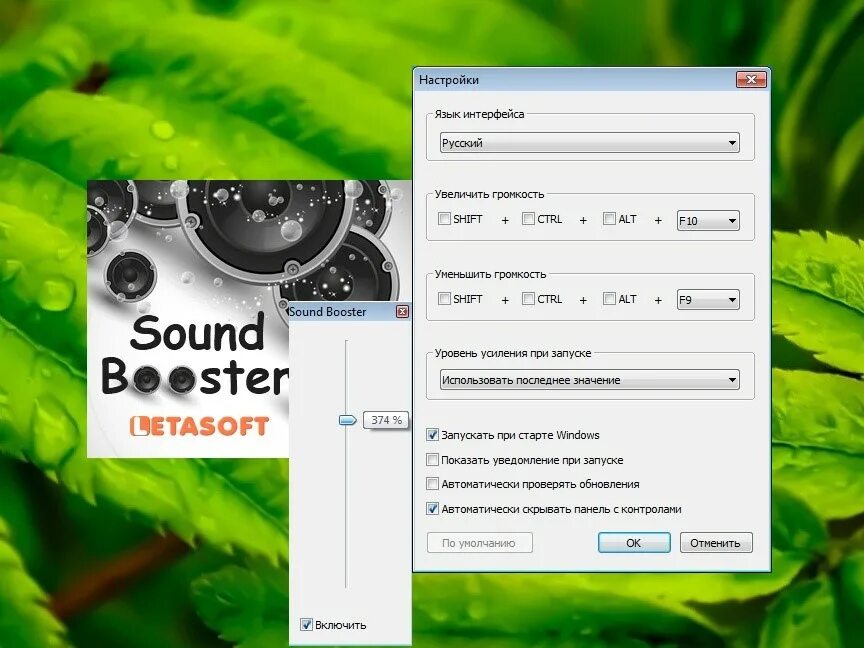
Task: Click the Увеличить громкость group label
Action: pos(489,194)
